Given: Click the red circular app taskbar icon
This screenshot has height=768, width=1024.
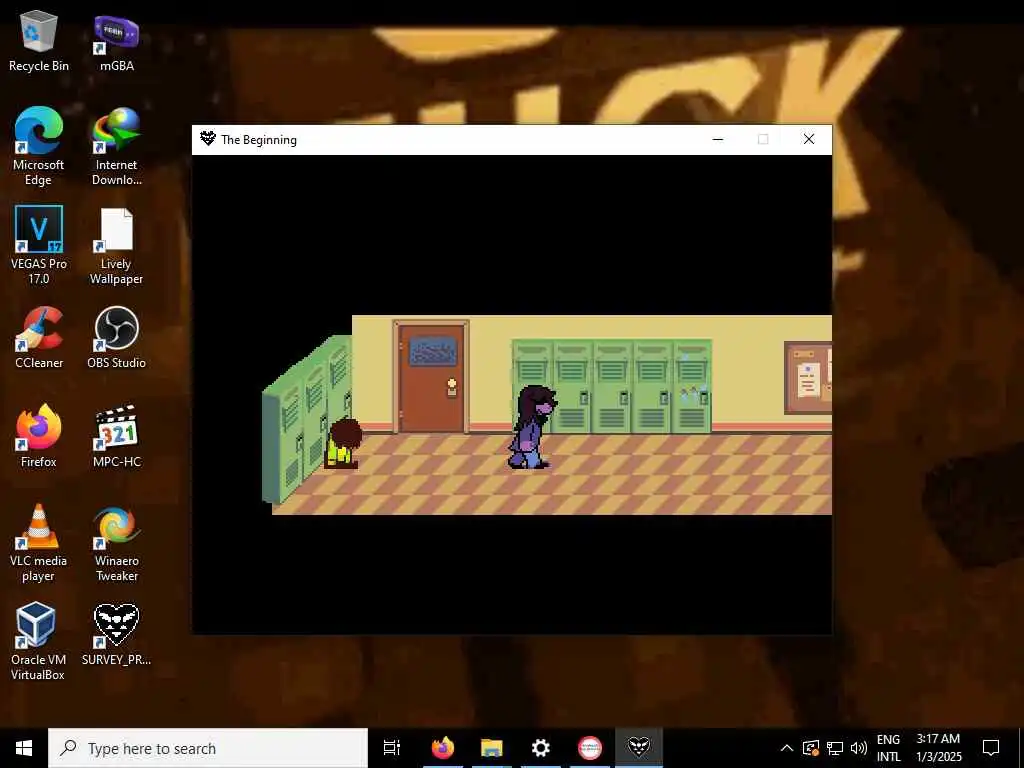Looking at the screenshot, I should coord(590,748).
